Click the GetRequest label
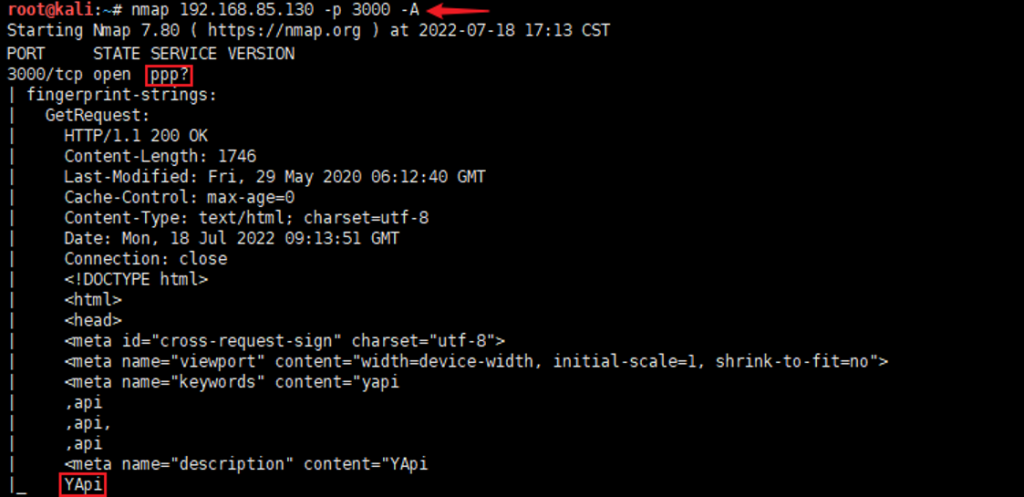The height and width of the screenshot is (497, 1024). coord(97,116)
